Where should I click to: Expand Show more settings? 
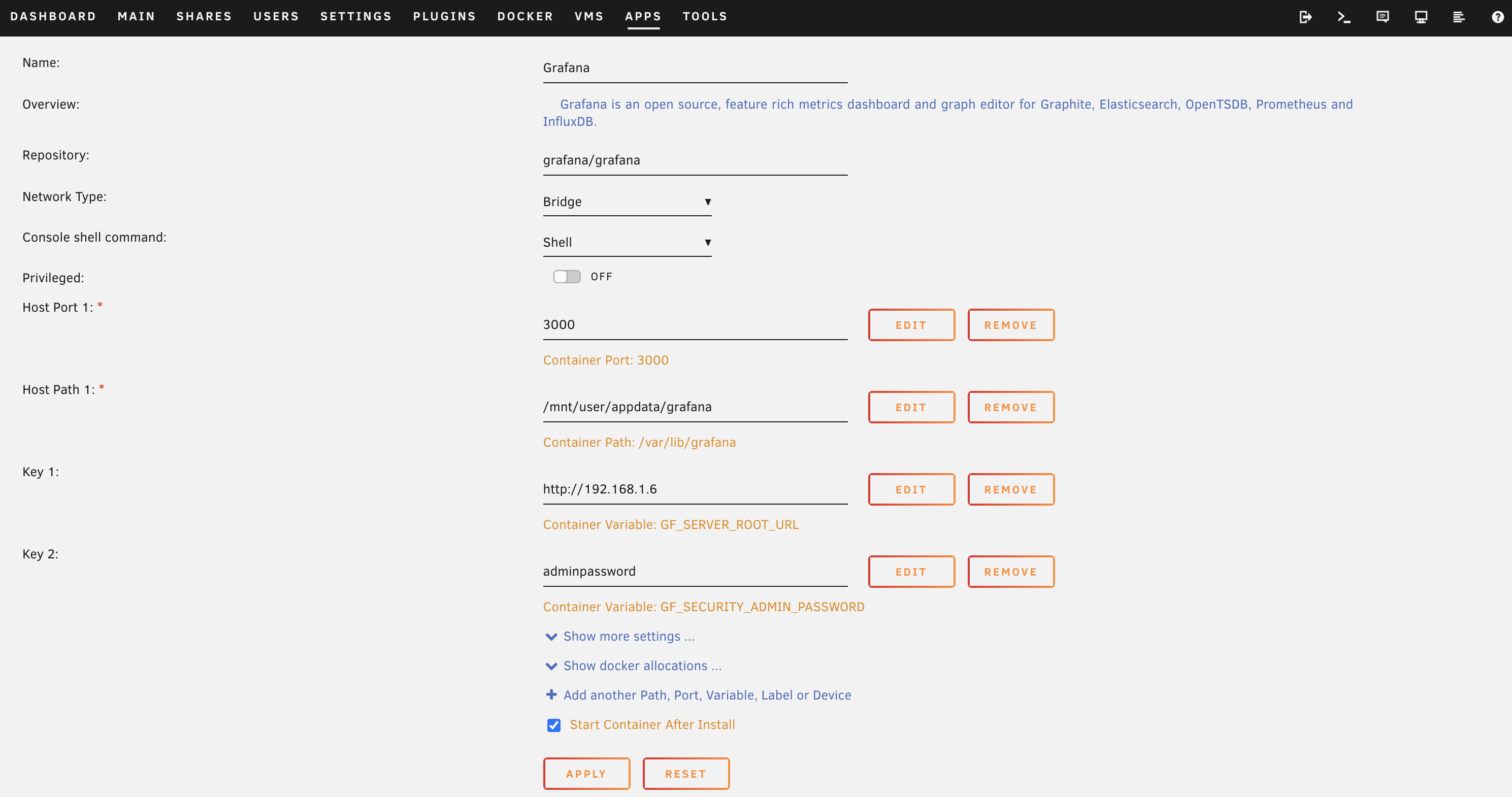point(628,636)
